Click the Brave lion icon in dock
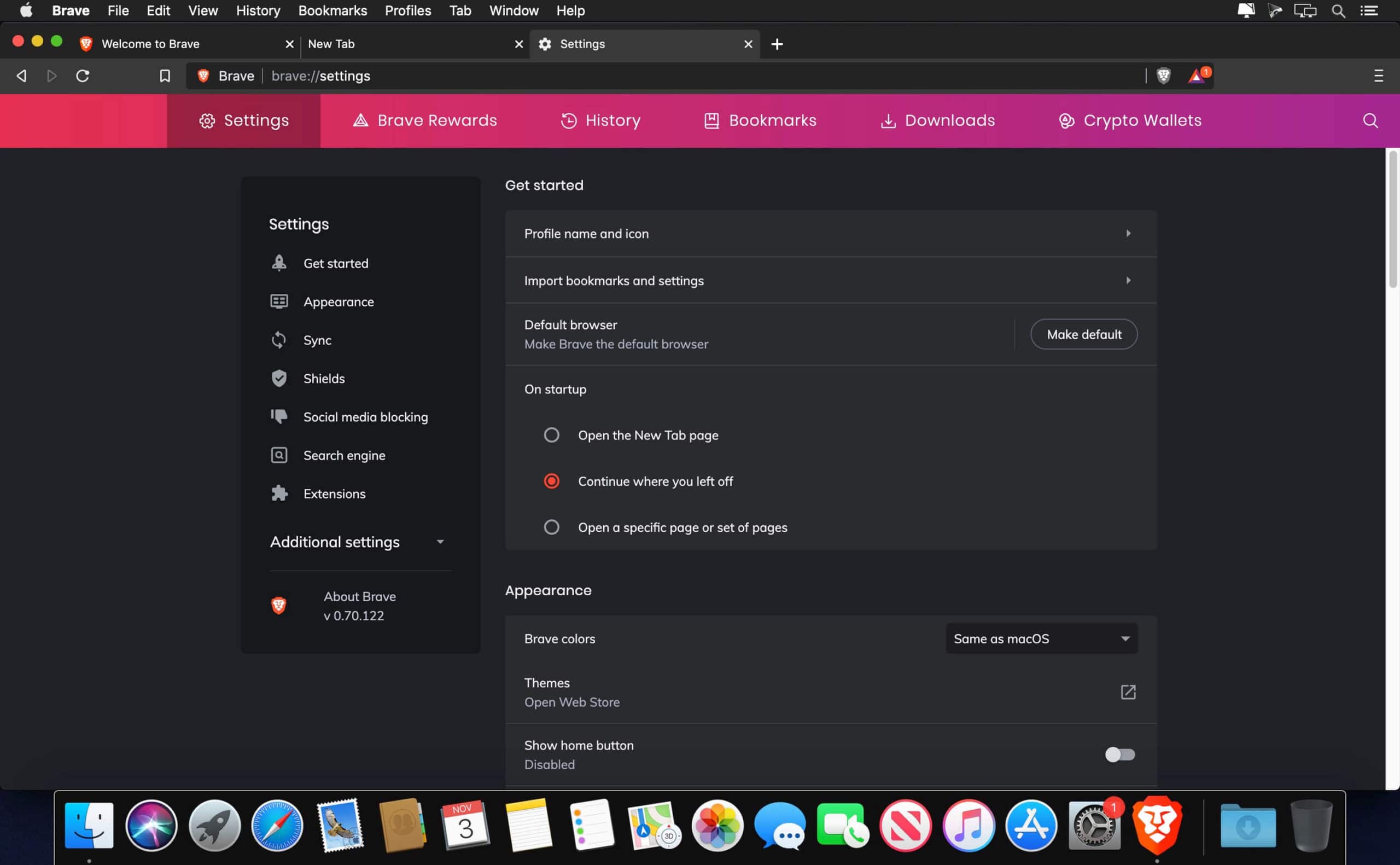Viewport: 1400px width, 865px height. [1158, 824]
